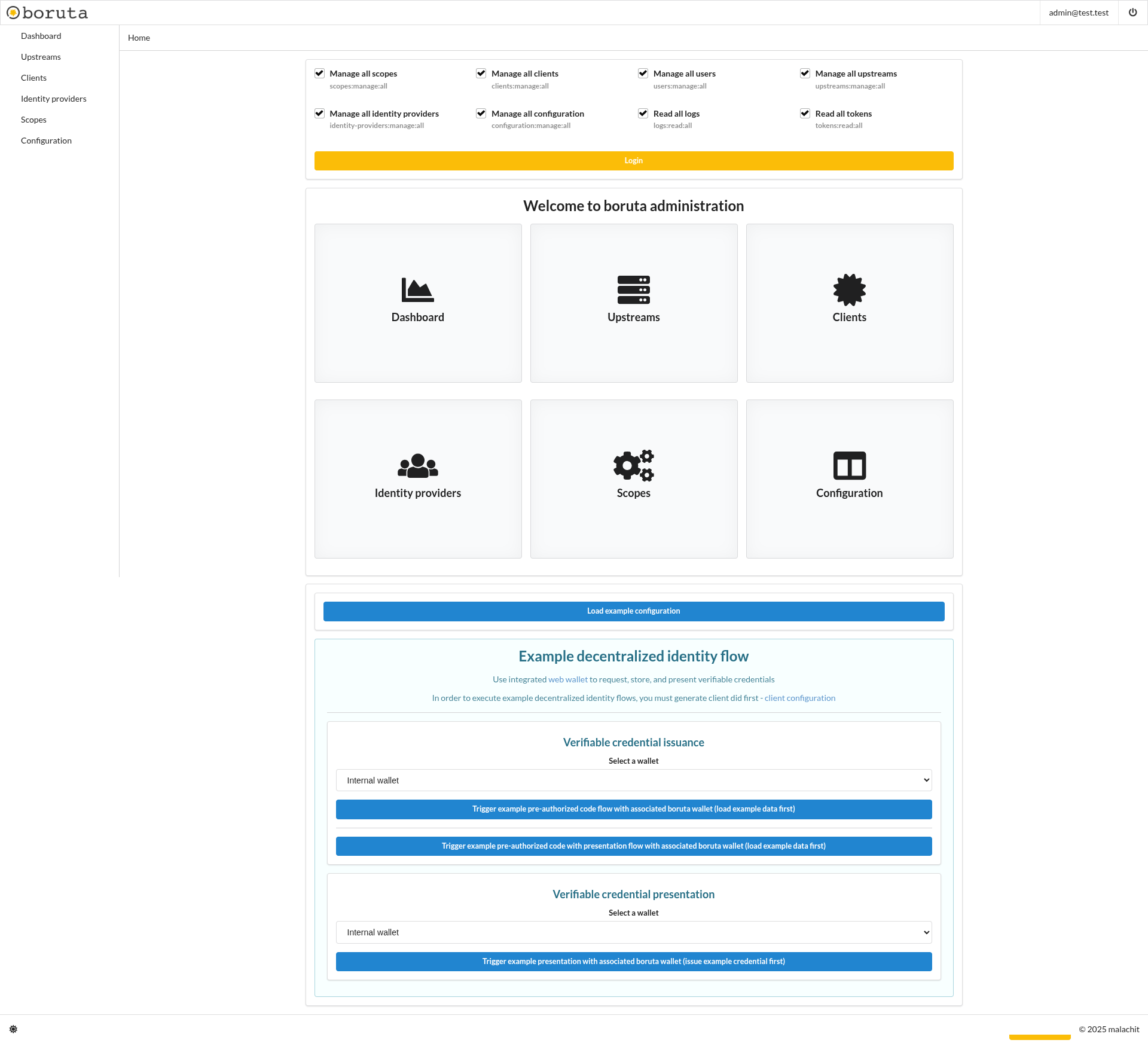
Task: Click the Dashboard card label text
Action: pyautogui.click(x=418, y=317)
